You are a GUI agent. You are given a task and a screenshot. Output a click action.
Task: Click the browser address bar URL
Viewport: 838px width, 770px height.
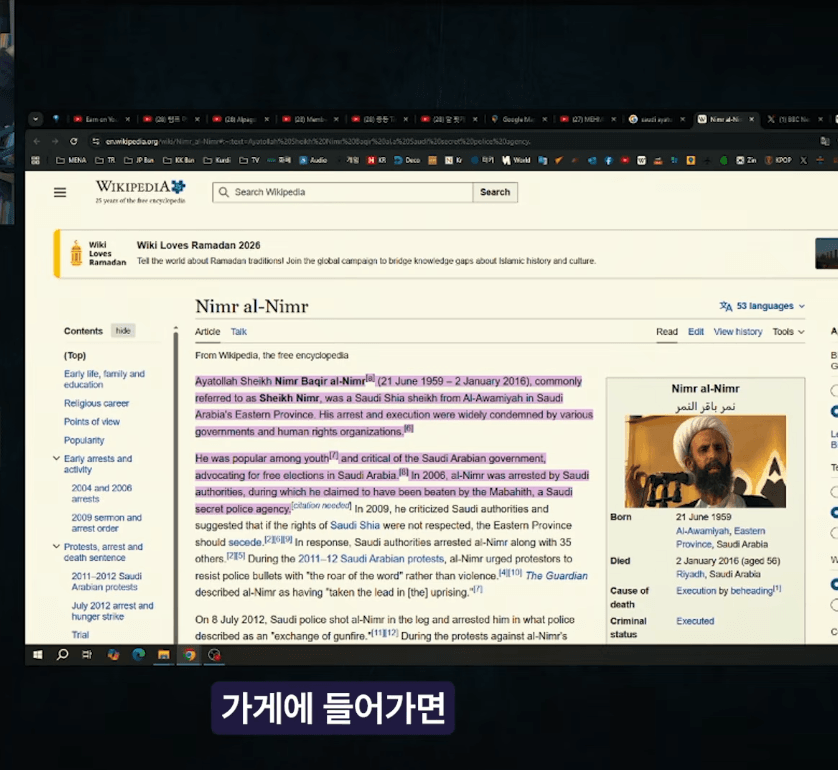click(x=317, y=142)
